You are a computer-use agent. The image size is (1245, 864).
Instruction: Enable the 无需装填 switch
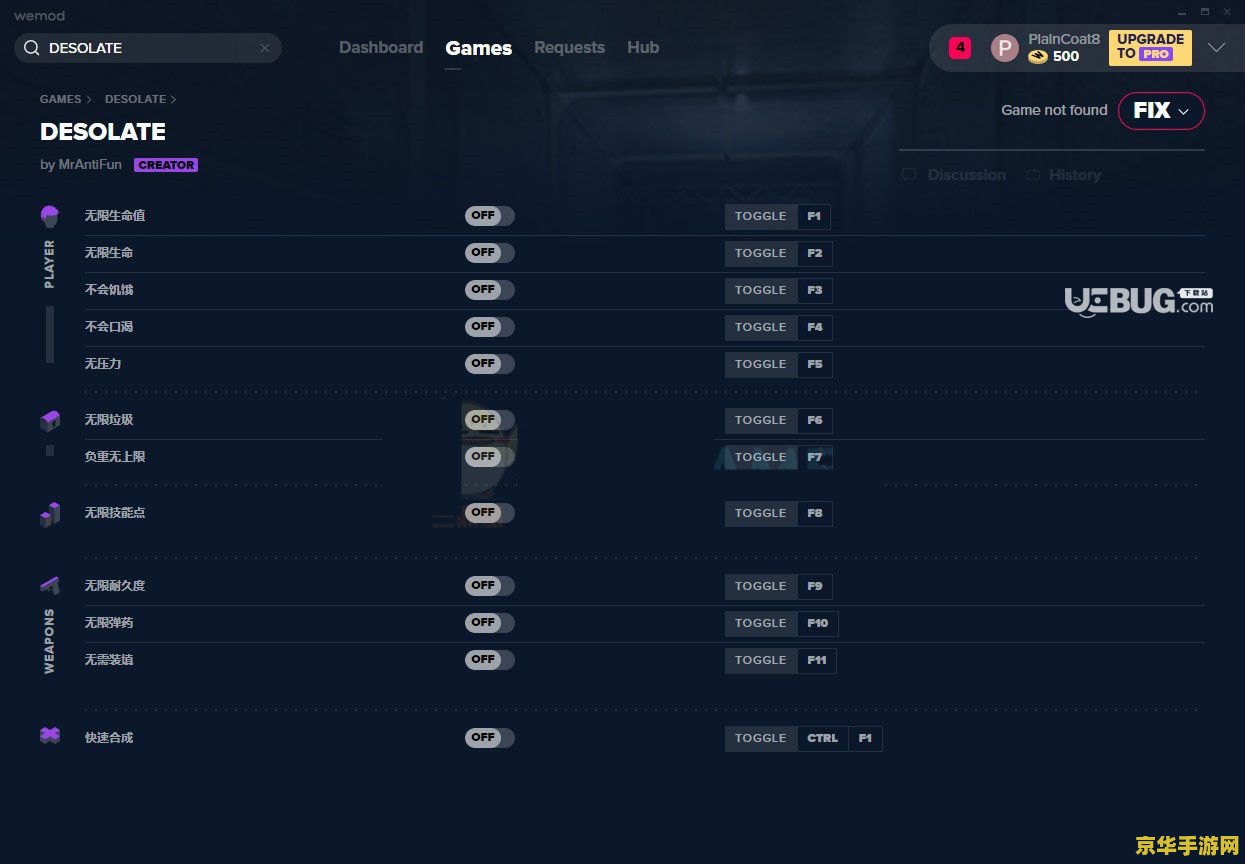click(x=490, y=660)
